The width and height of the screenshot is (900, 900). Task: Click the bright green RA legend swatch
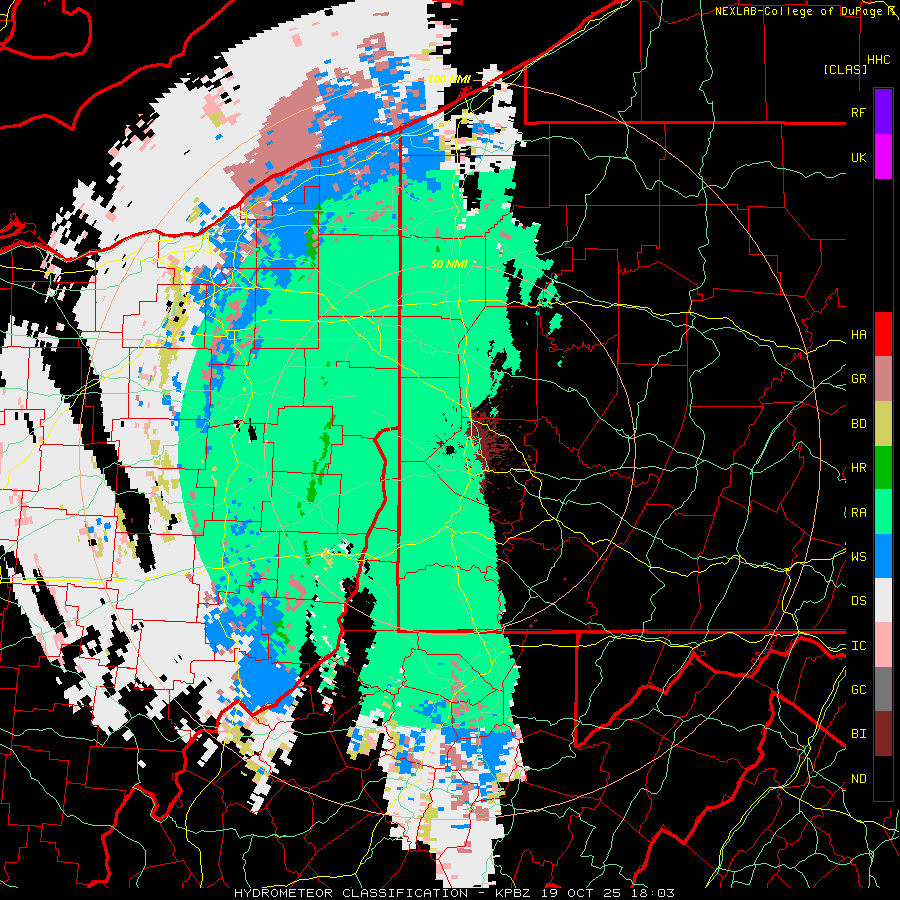click(883, 512)
